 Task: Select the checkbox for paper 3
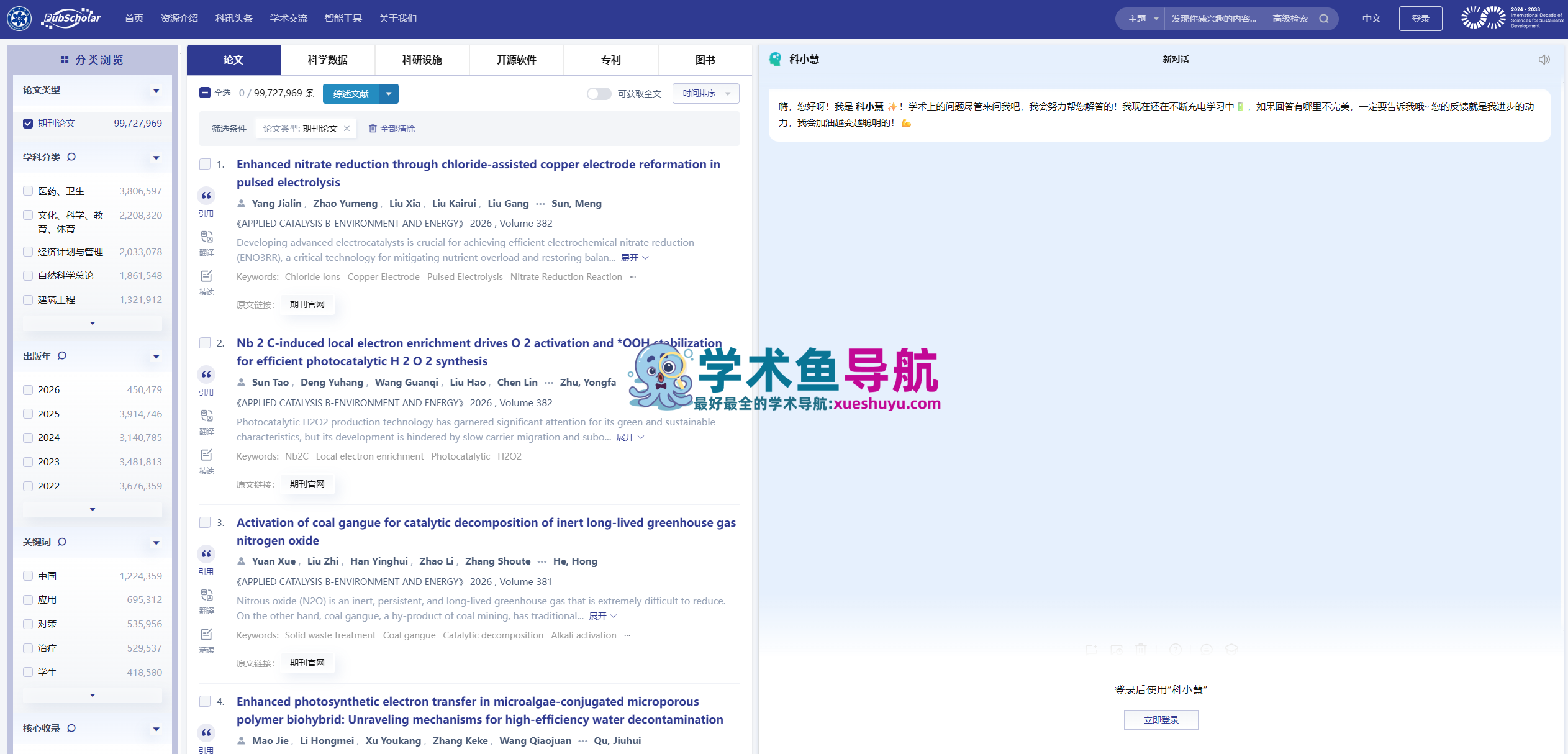tap(205, 522)
